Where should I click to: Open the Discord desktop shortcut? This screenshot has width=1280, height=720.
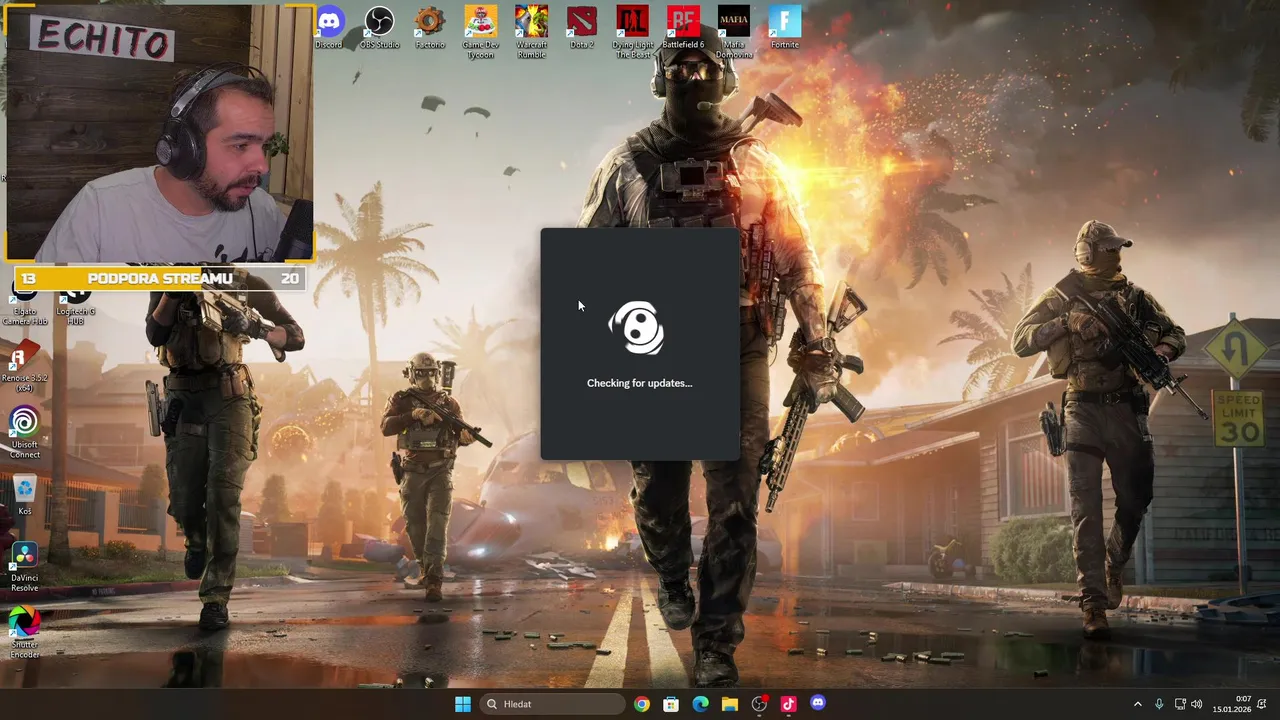tap(329, 27)
